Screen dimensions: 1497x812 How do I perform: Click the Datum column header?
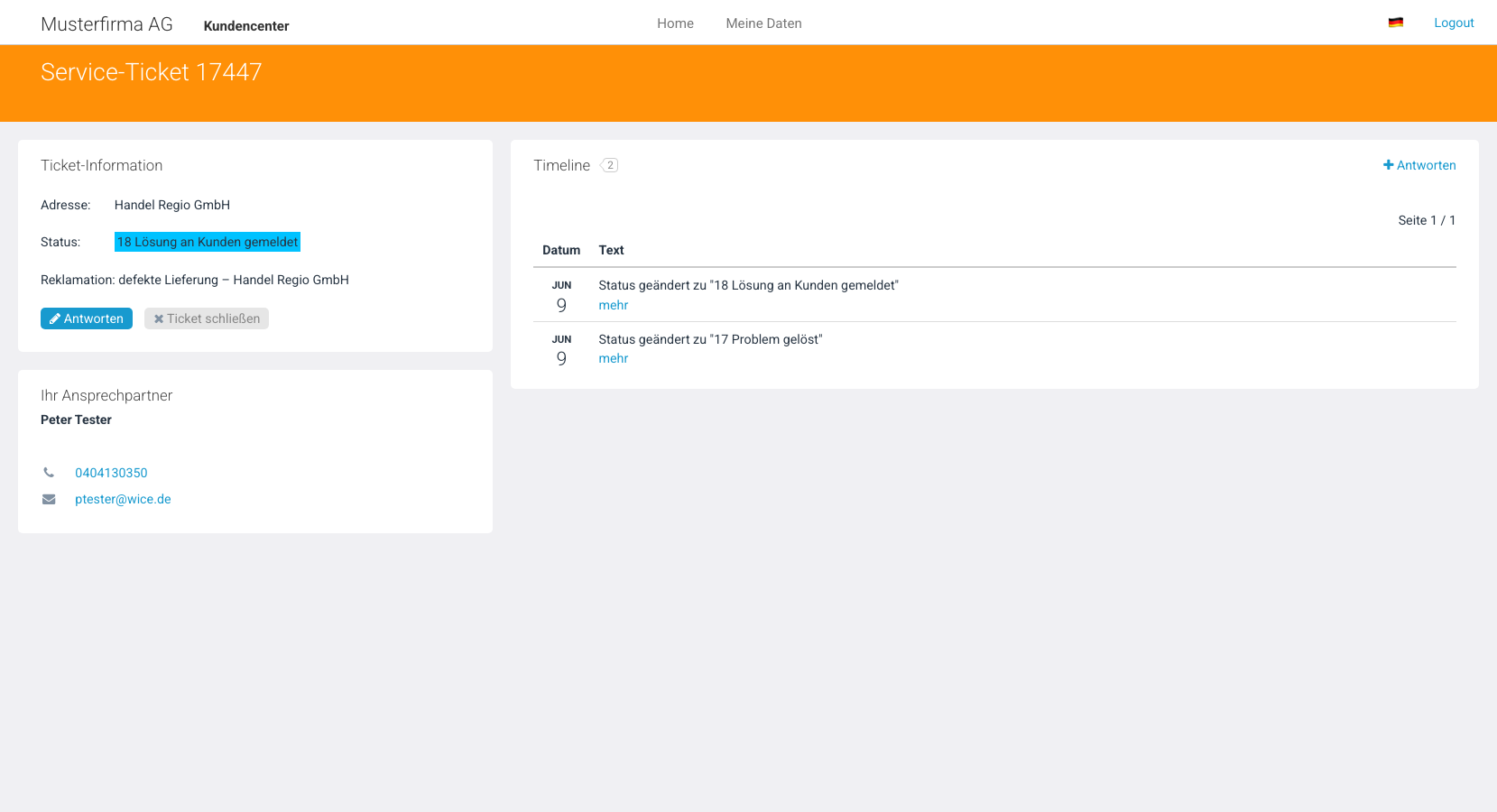(561, 250)
